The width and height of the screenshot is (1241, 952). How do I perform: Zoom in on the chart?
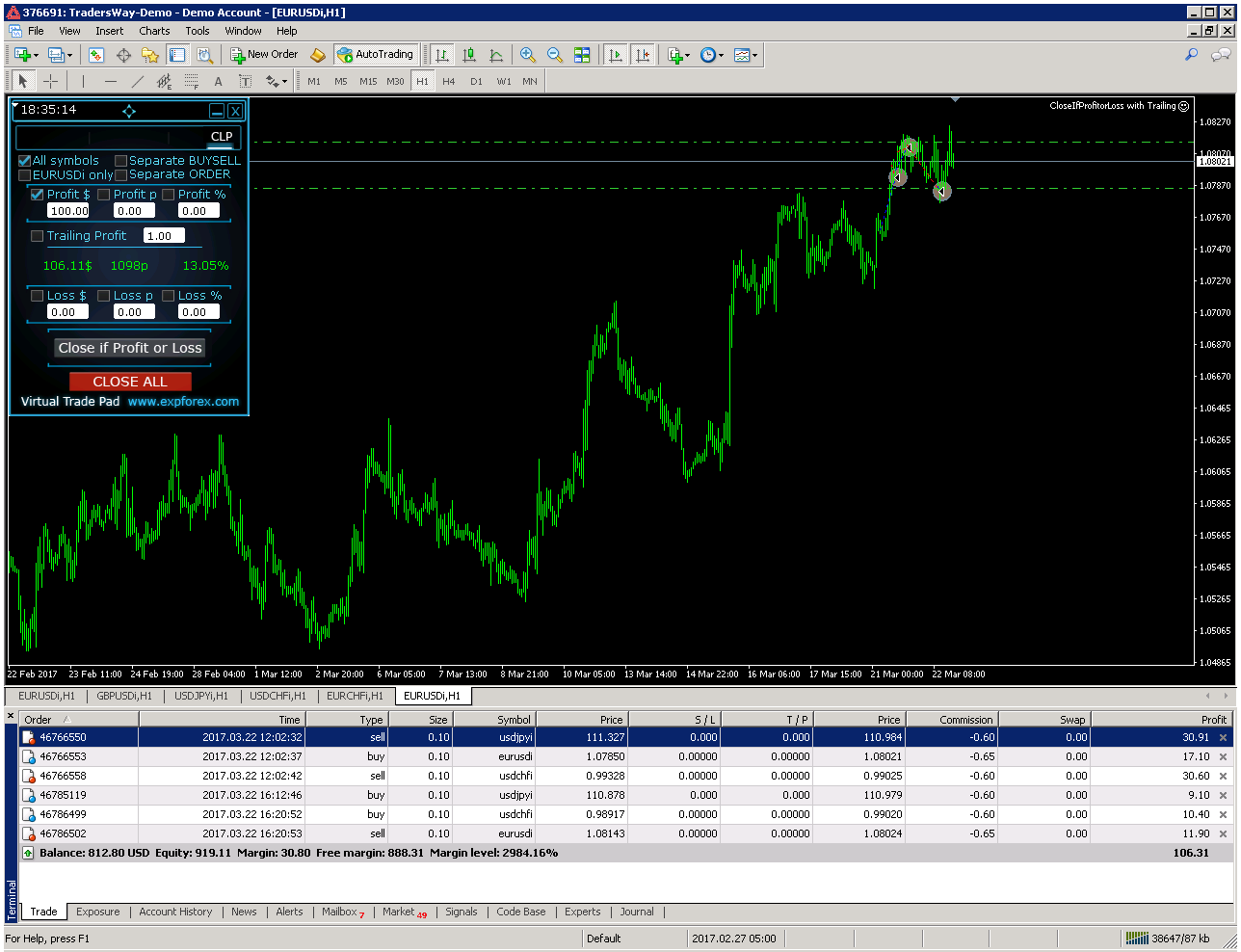pyautogui.click(x=528, y=55)
